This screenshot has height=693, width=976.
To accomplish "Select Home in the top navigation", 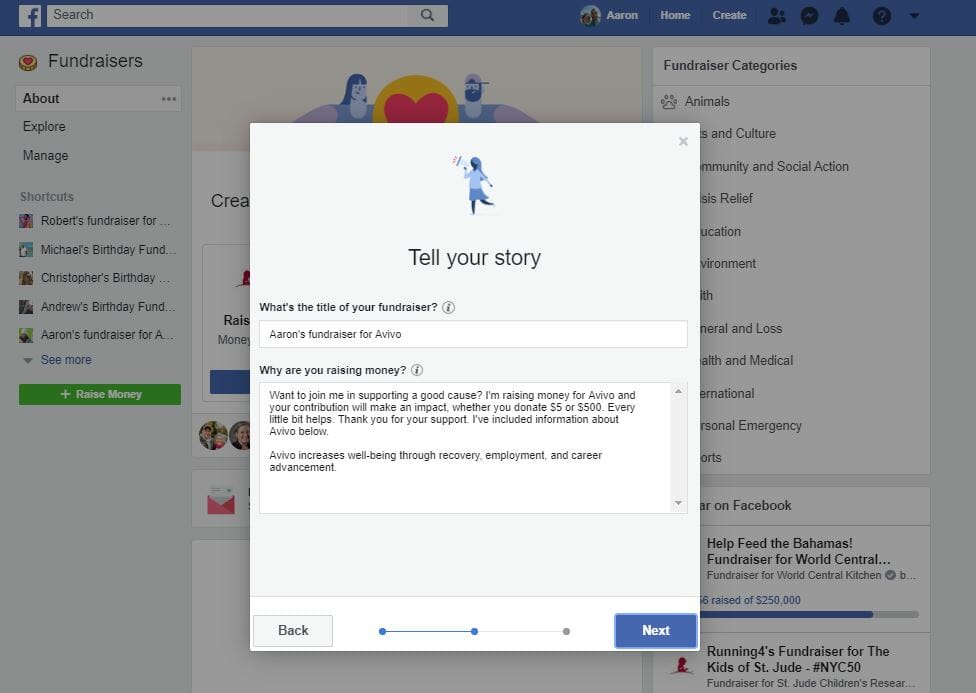I will (675, 15).
